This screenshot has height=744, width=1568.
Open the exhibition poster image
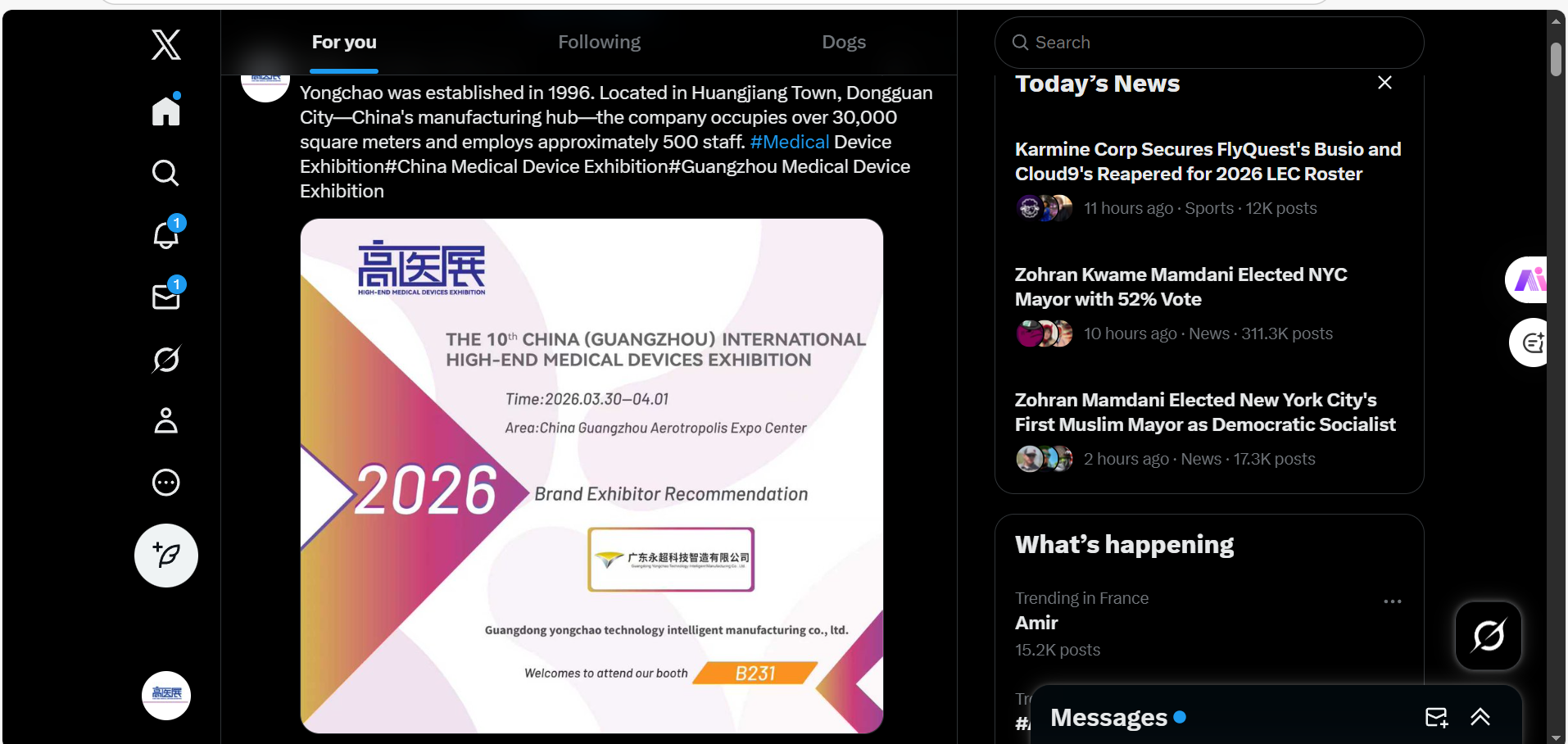pyautogui.click(x=591, y=476)
